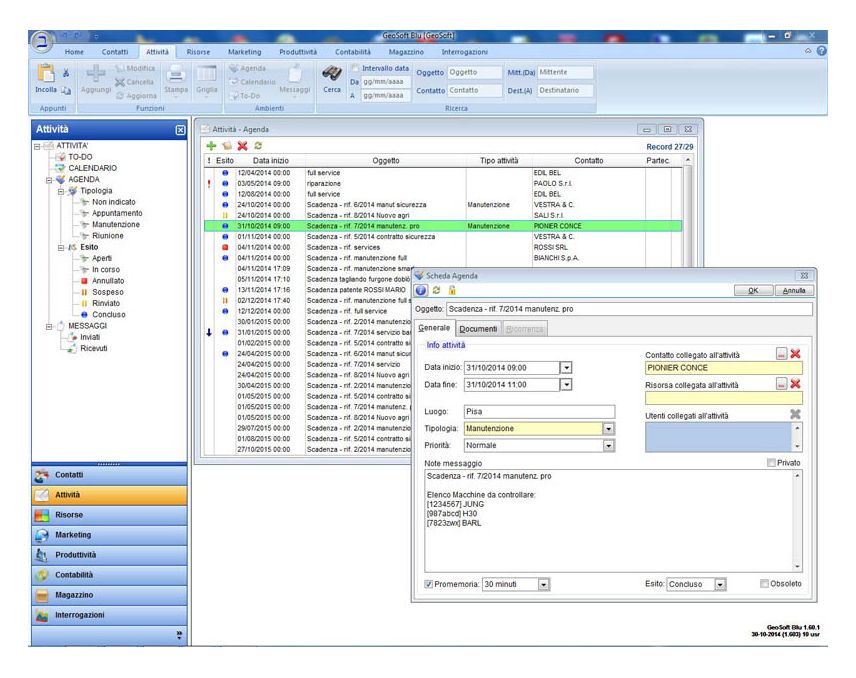Enable the Intervallo data checkbox
The width and height of the screenshot is (856, 678).
355,68
